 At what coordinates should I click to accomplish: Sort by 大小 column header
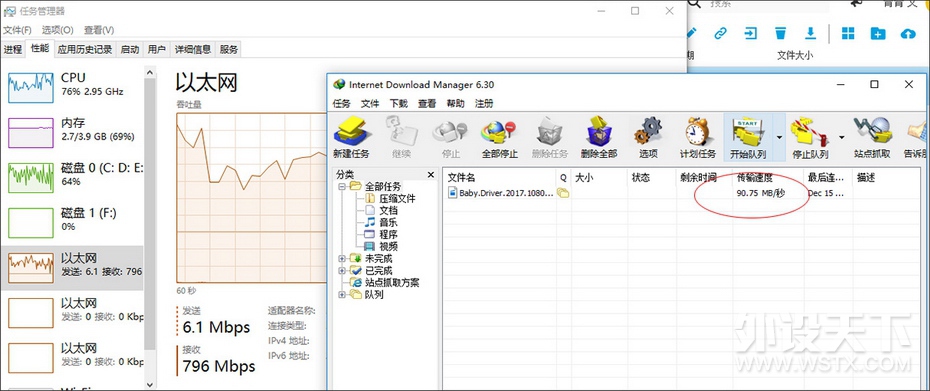(x=599, y=177)
